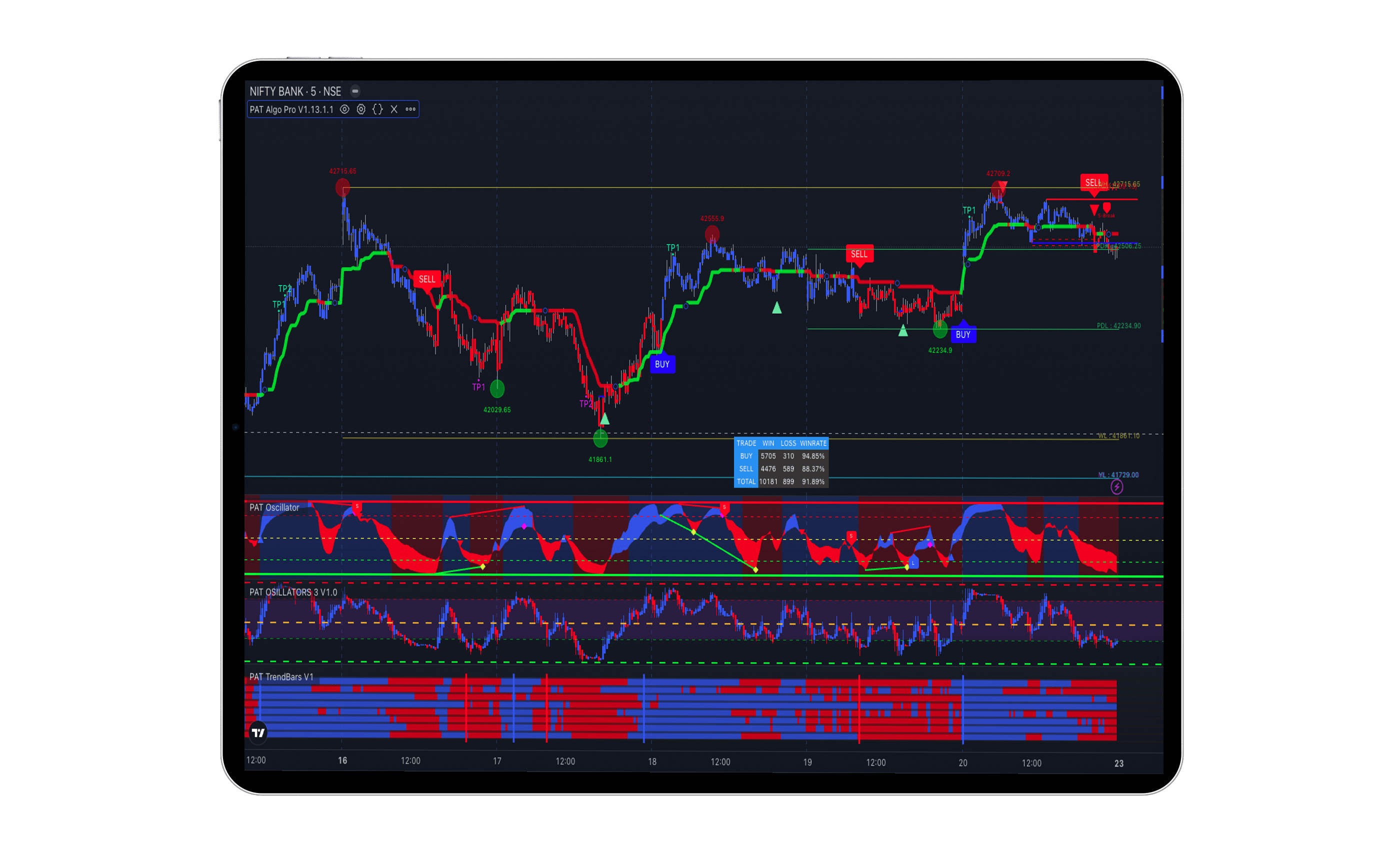Click the purple lightning bolt icon
Viewport: 1400px width, 850px height.
pyautogui.click(x=1116, y=487)
